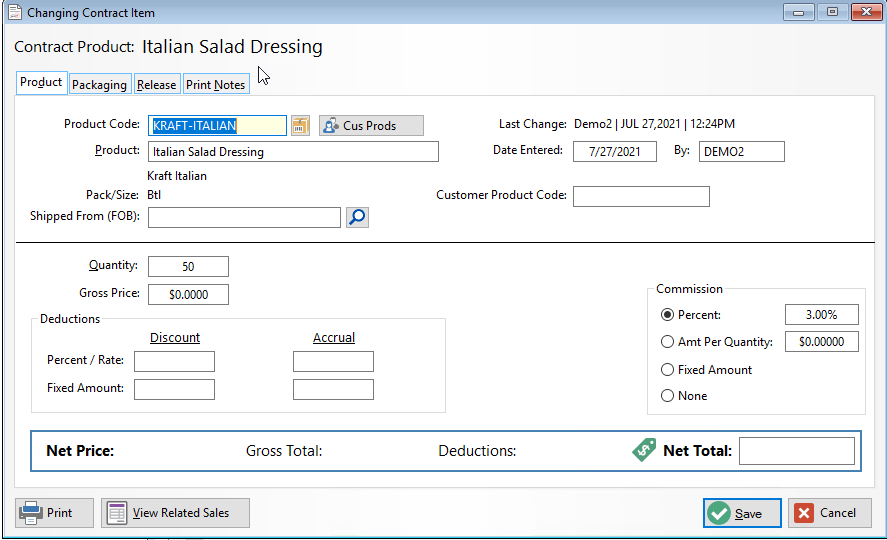Open the Packaging tab
The height and width of the screenshot is (540, 887).
pos(100,85)
